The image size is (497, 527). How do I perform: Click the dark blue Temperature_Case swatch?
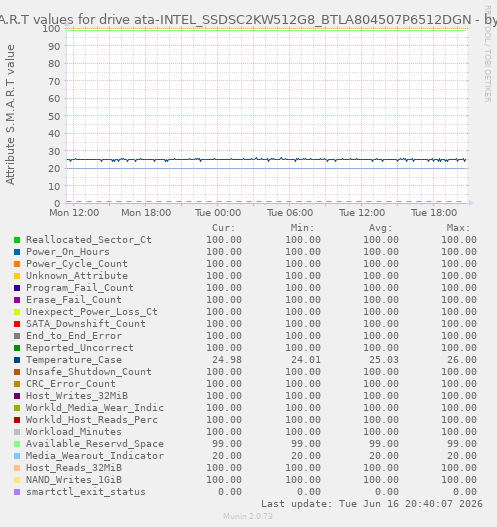pyautogui.click(x=17, y=360)
